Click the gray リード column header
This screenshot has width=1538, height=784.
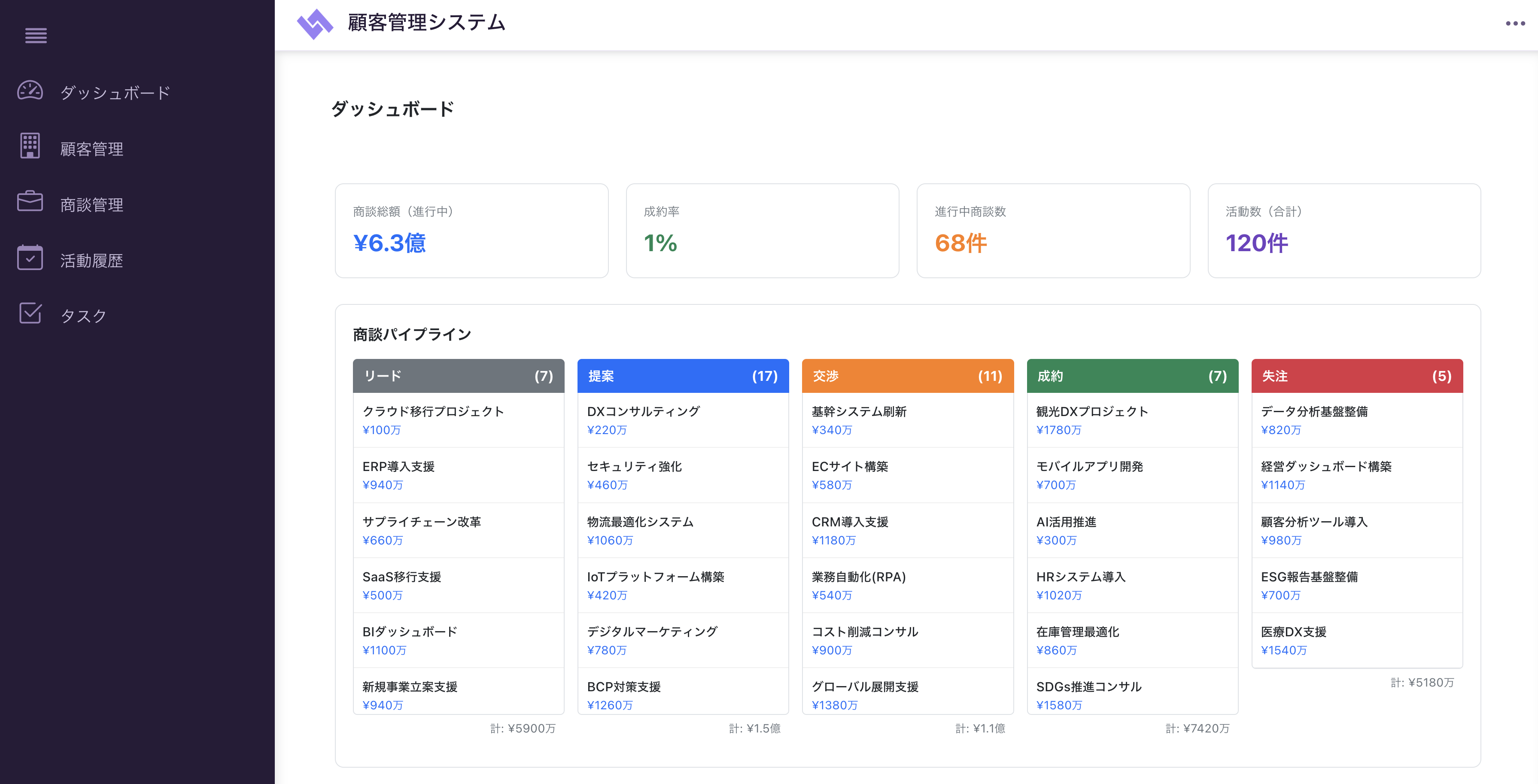coord(459,376)
